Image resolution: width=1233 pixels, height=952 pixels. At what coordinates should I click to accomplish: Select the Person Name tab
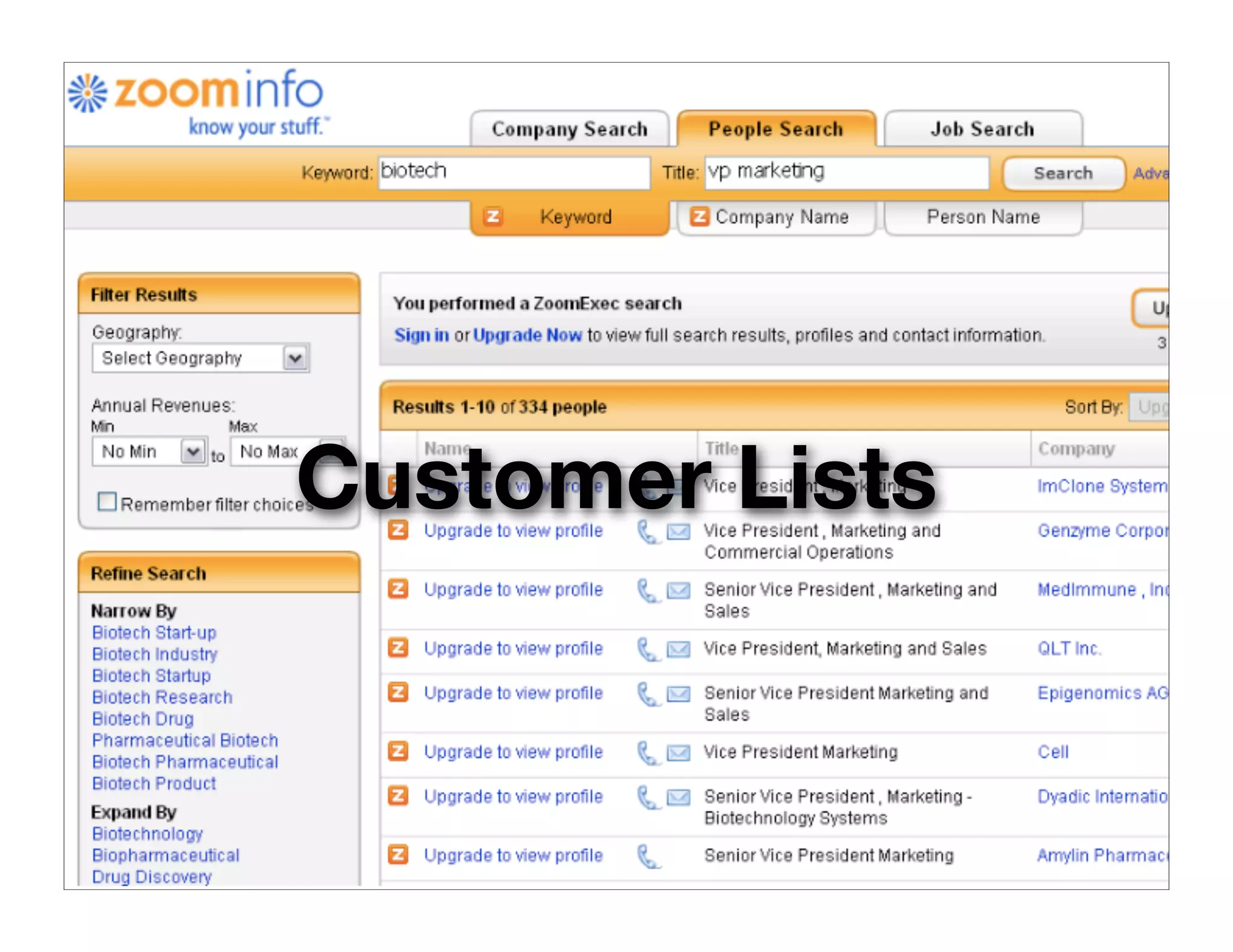983,217
